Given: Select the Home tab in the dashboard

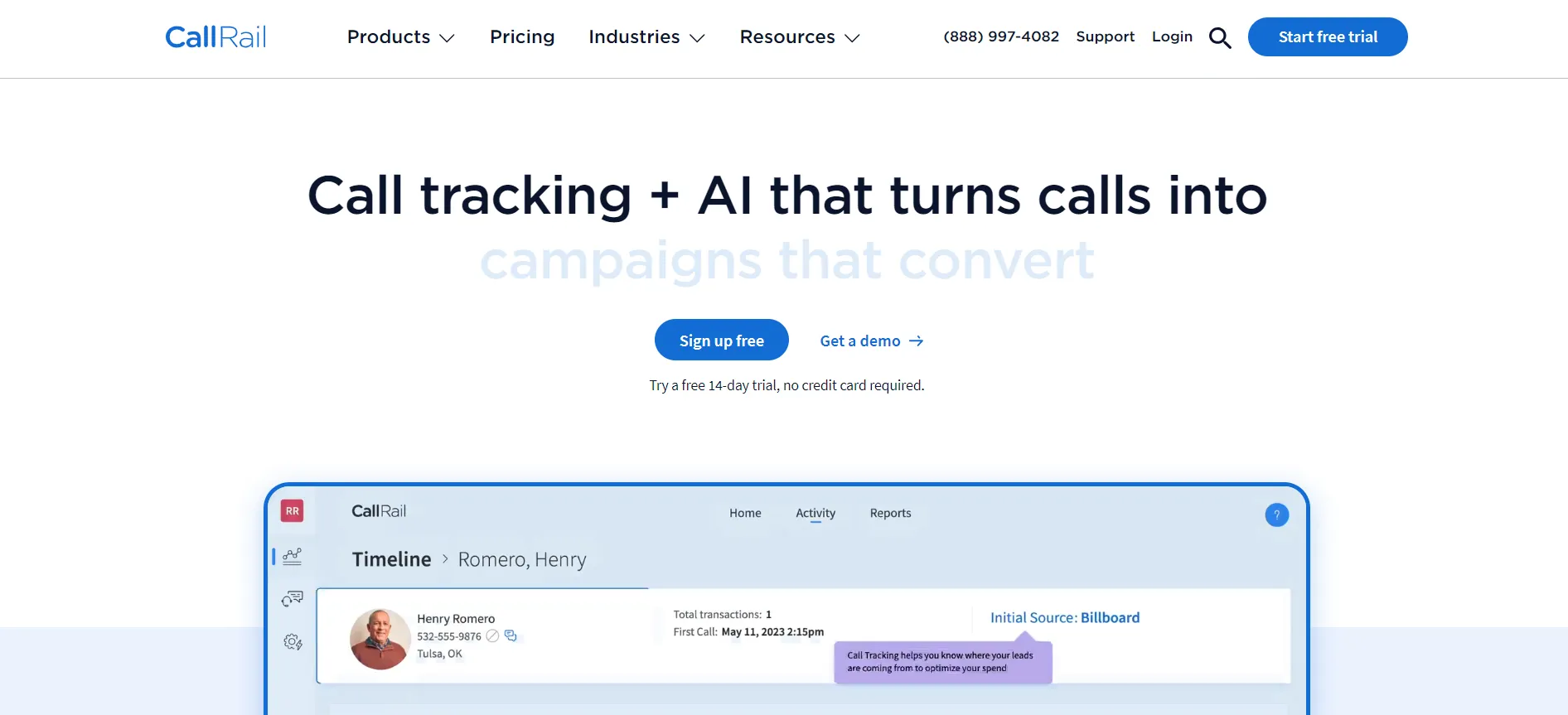Looking at the screenshot, I should click(745, 513).
